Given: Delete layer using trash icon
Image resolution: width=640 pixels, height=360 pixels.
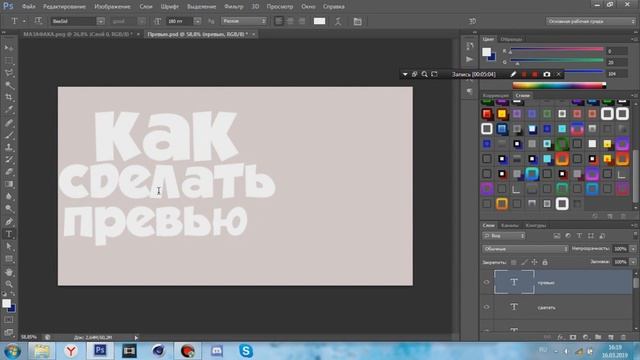Looking at the screenshot, I should (x=623, y=337).
